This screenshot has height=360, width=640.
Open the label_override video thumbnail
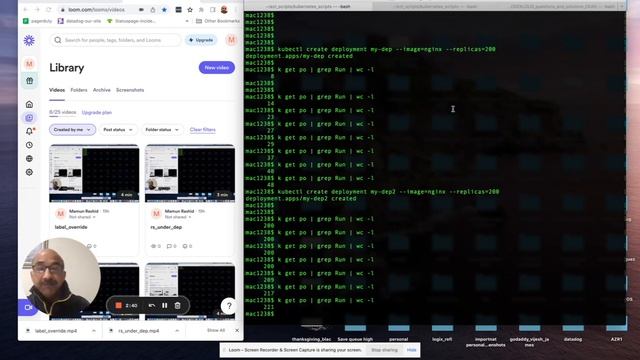[94, 173]
